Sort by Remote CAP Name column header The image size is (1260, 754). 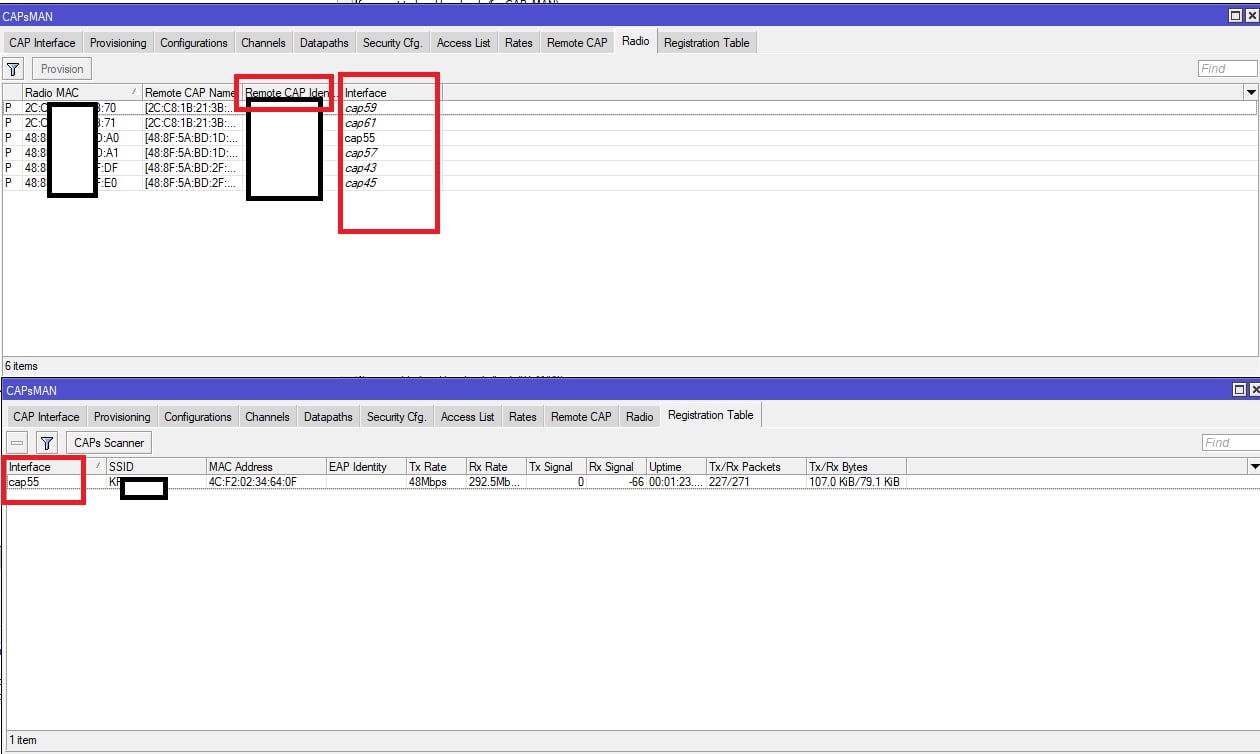tap(192, 93)
